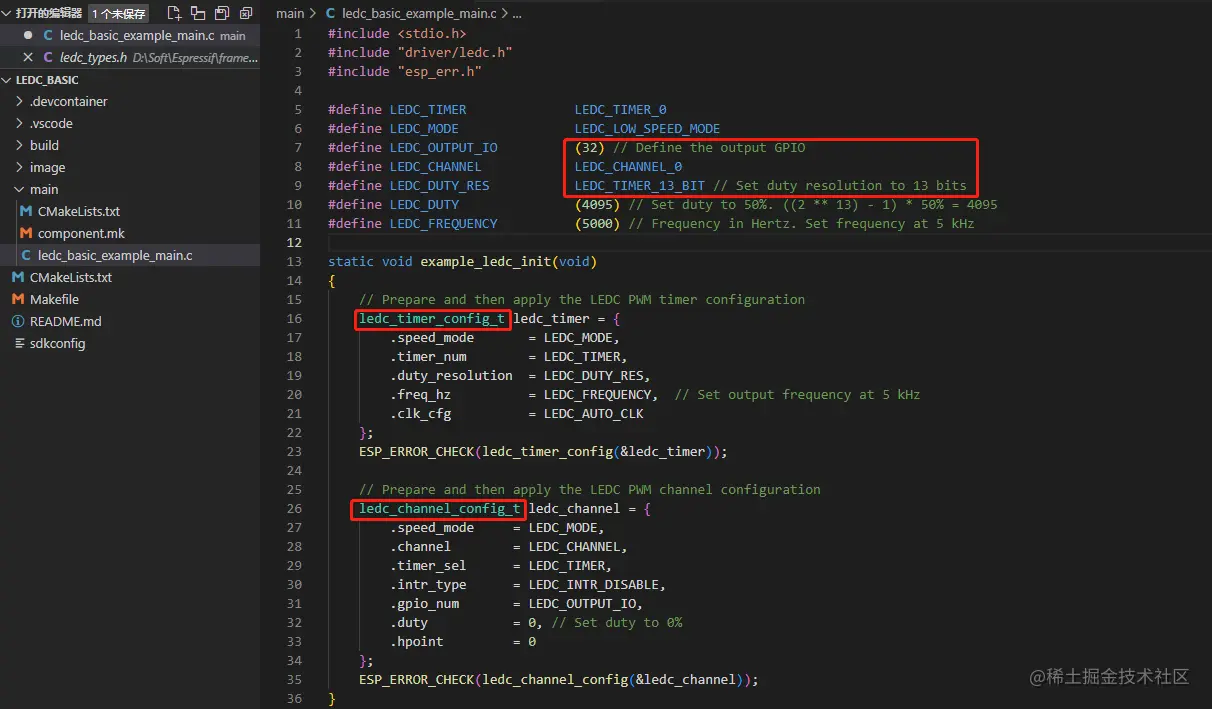
Task: Open sdkconfig file
Action: pos(57,343)
